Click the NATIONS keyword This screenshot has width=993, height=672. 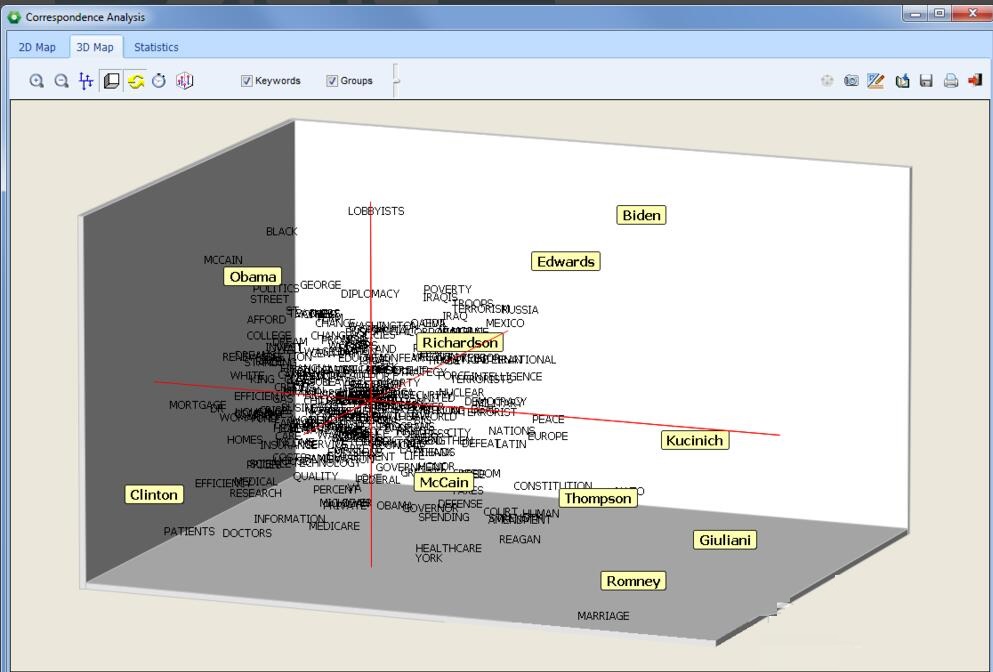pyautogui.click(x=512, y=431)
